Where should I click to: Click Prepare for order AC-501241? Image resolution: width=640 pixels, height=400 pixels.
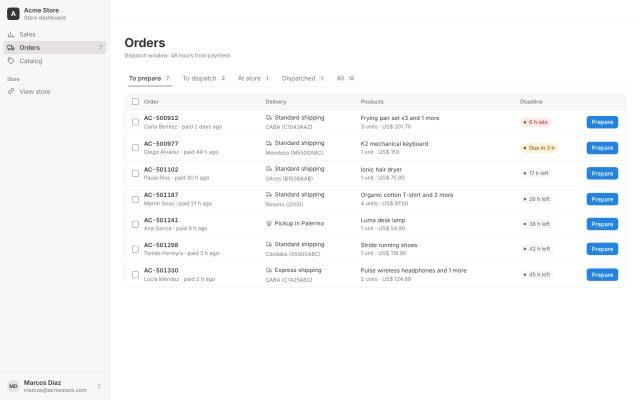[x=602, y=224]
